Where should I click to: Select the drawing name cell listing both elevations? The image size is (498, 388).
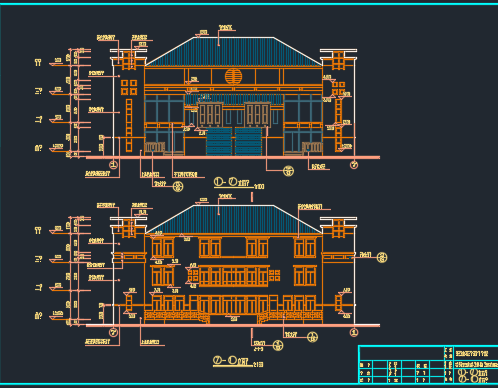[x=476, y=375]
